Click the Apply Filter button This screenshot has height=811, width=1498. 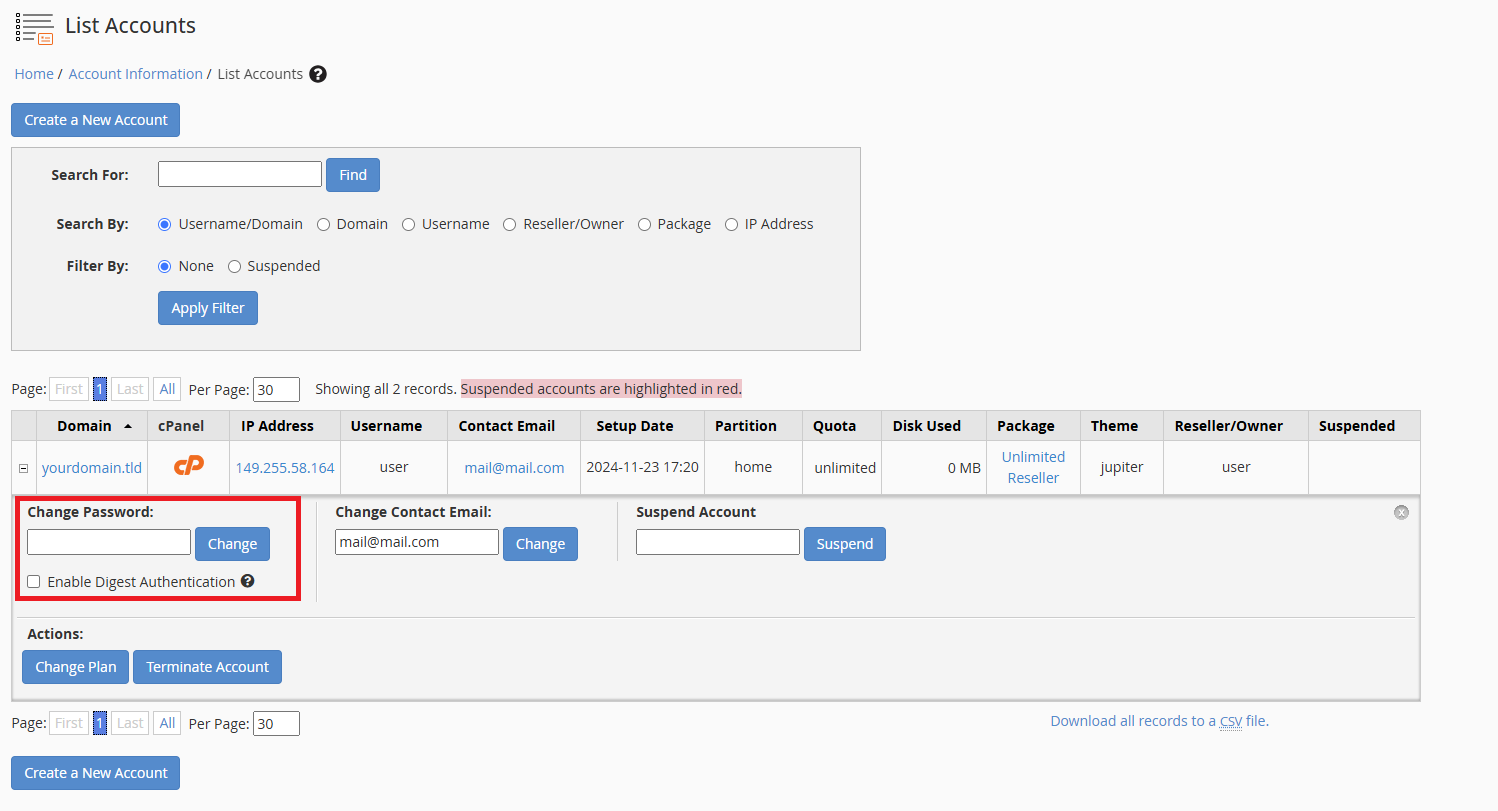point(208,308)
